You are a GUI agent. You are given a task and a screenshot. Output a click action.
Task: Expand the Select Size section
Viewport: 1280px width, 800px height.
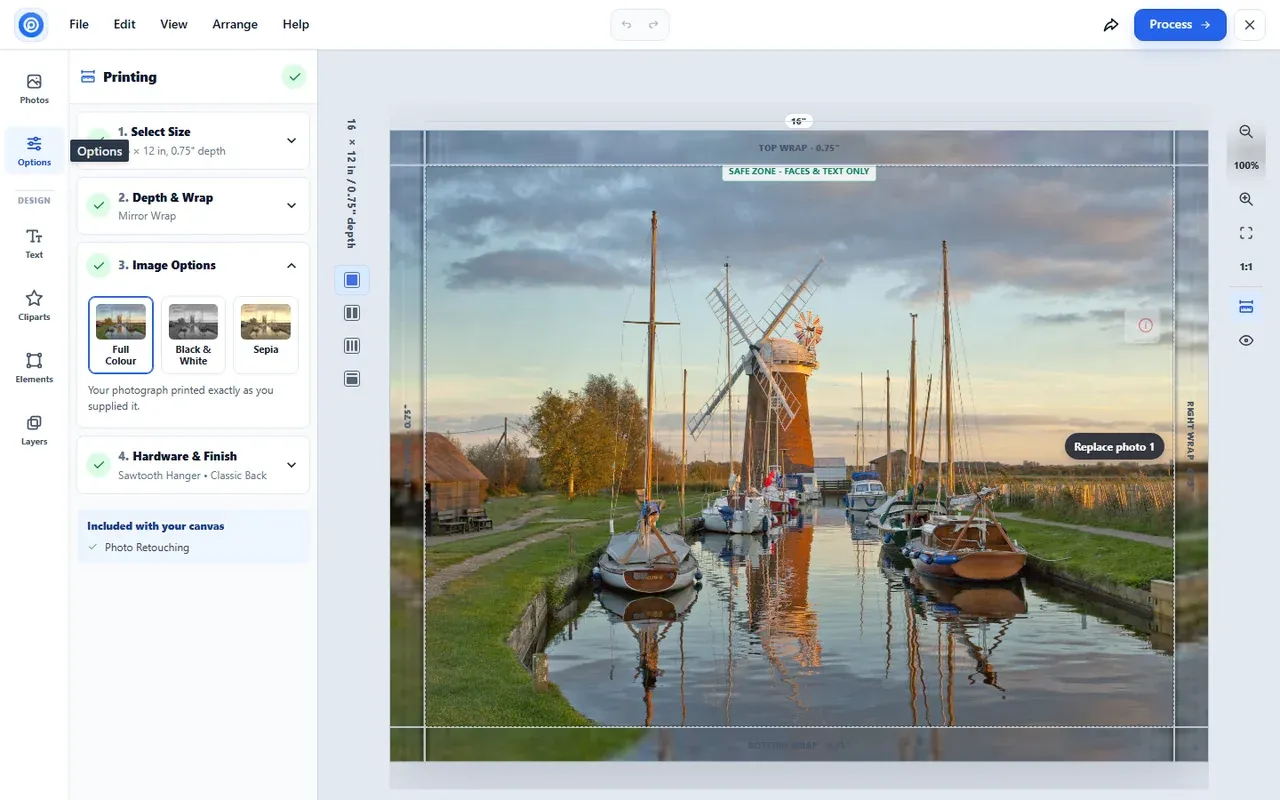point(193,141)
